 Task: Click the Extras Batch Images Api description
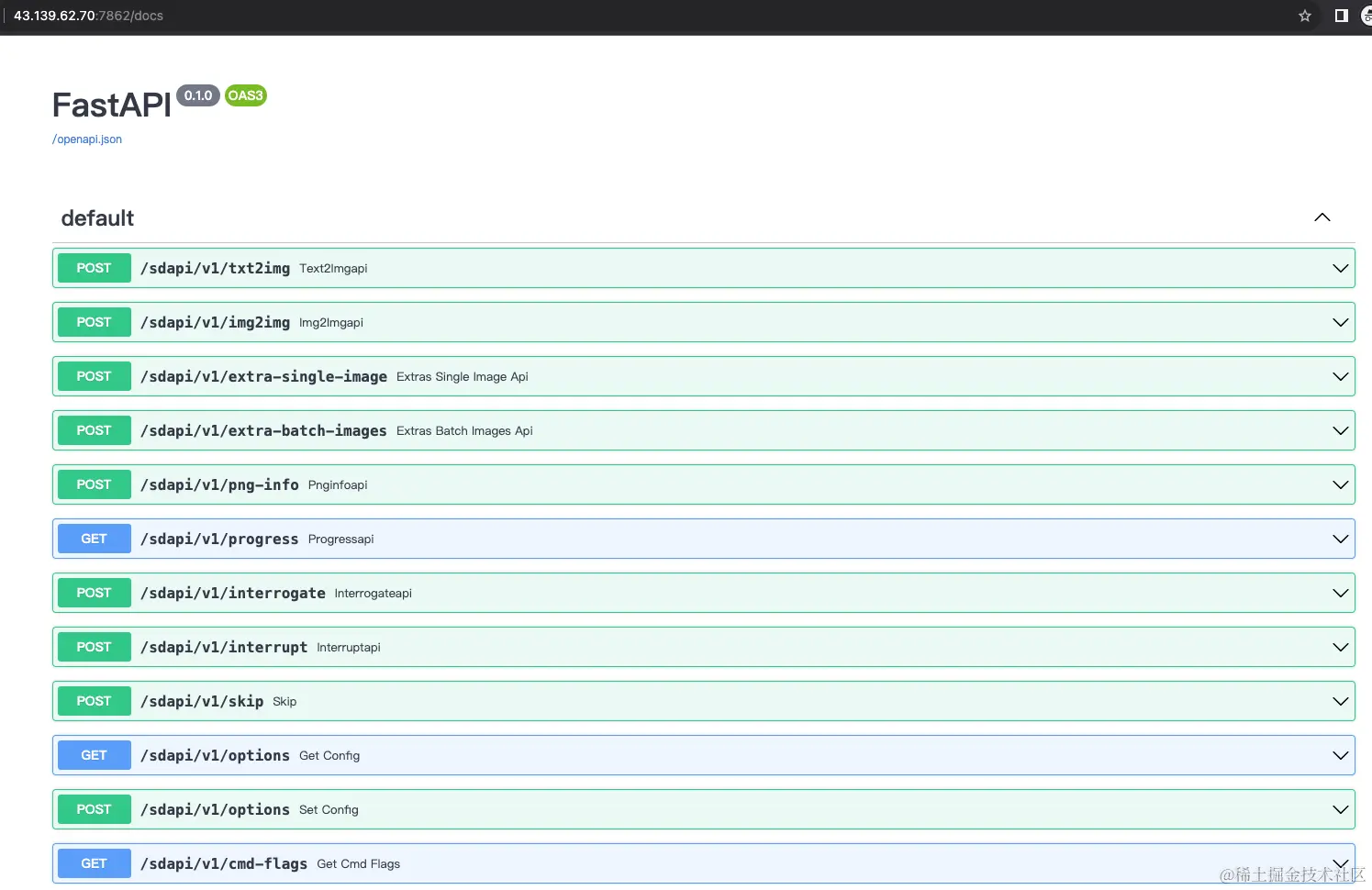[464, 431]
